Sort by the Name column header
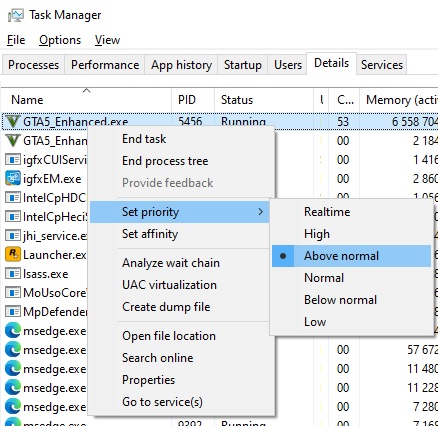438x426 pixels. pyautogui.click(x=87, y=100)
